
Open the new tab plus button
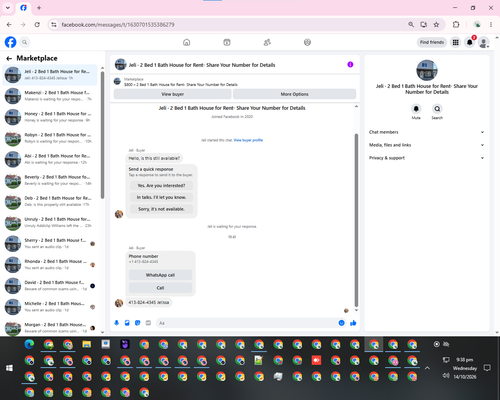(39, 8)
